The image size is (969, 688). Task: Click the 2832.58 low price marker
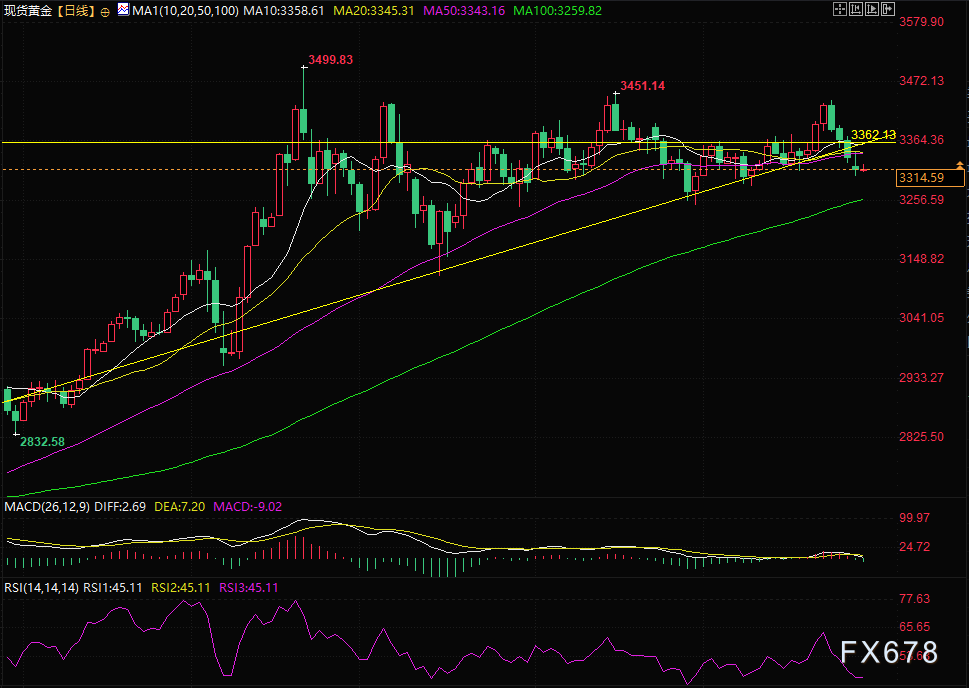click(x=42, y=441)
